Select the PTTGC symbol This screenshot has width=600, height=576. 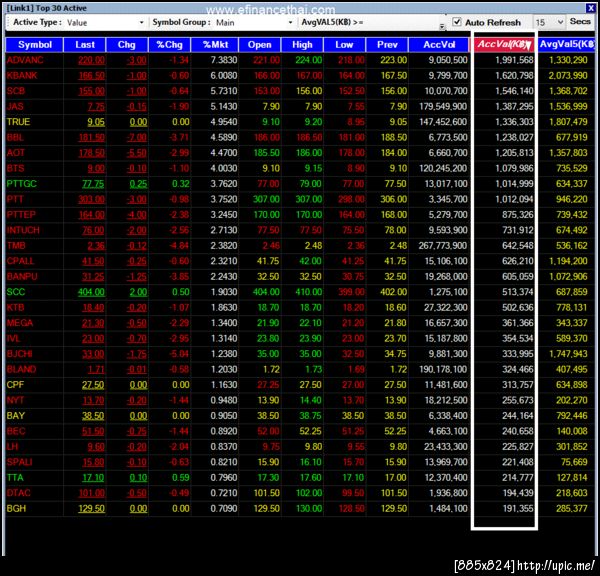[x=21, y=184]
